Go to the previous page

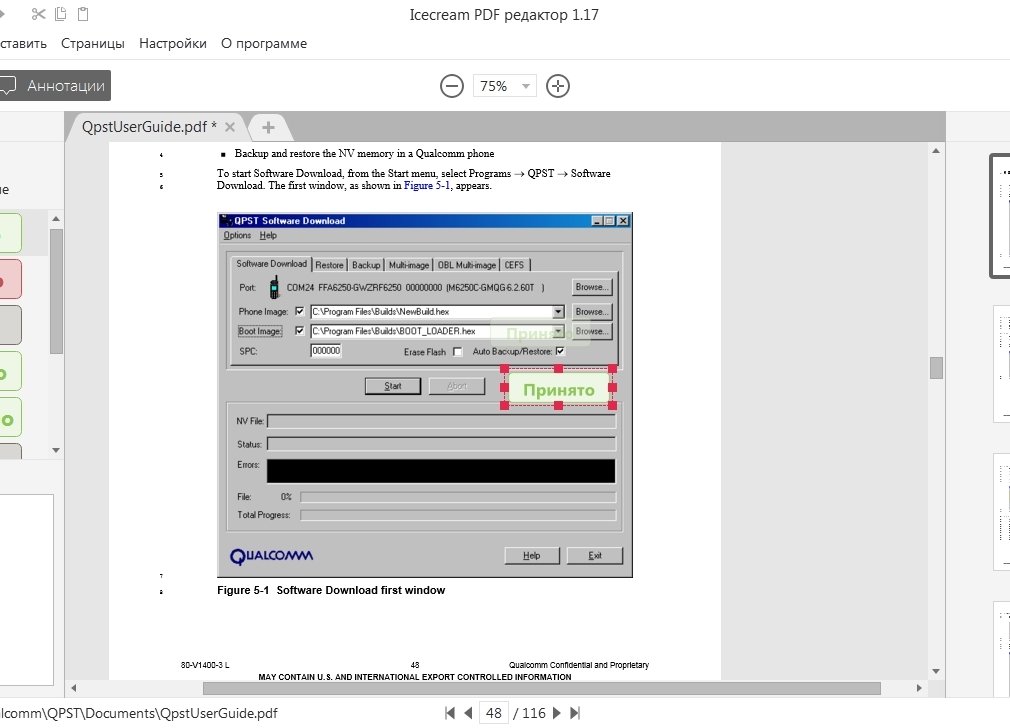468,713
